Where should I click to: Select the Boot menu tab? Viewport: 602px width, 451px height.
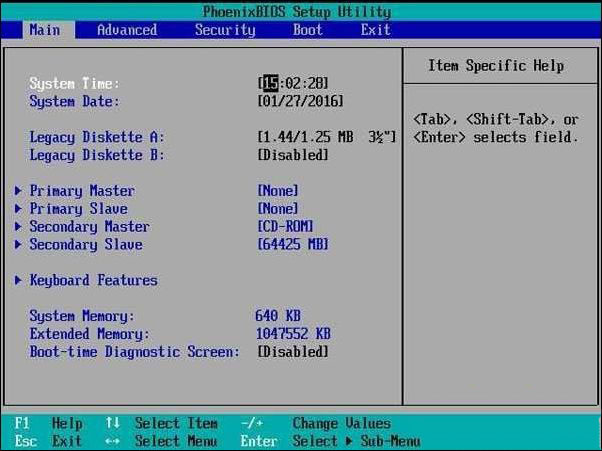[x=308, y=30]
